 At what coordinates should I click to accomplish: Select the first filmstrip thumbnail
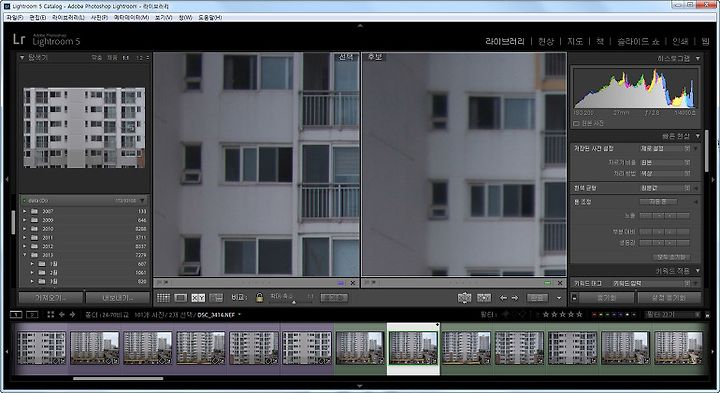click(x=41, y=348)
